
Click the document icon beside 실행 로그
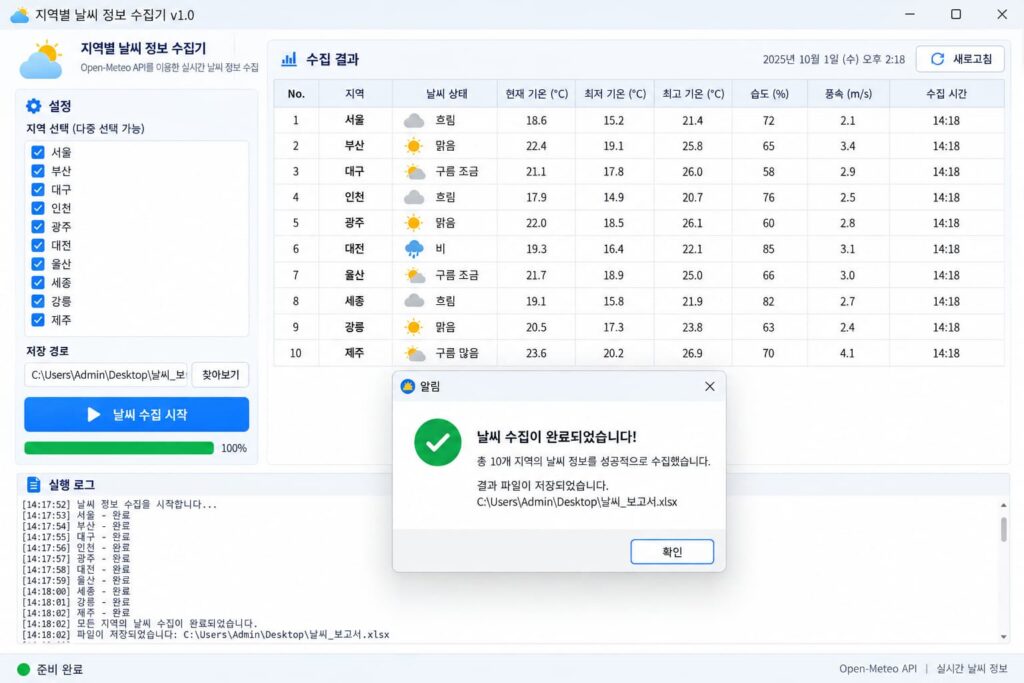pyautogui.click(x=33, y=484)
